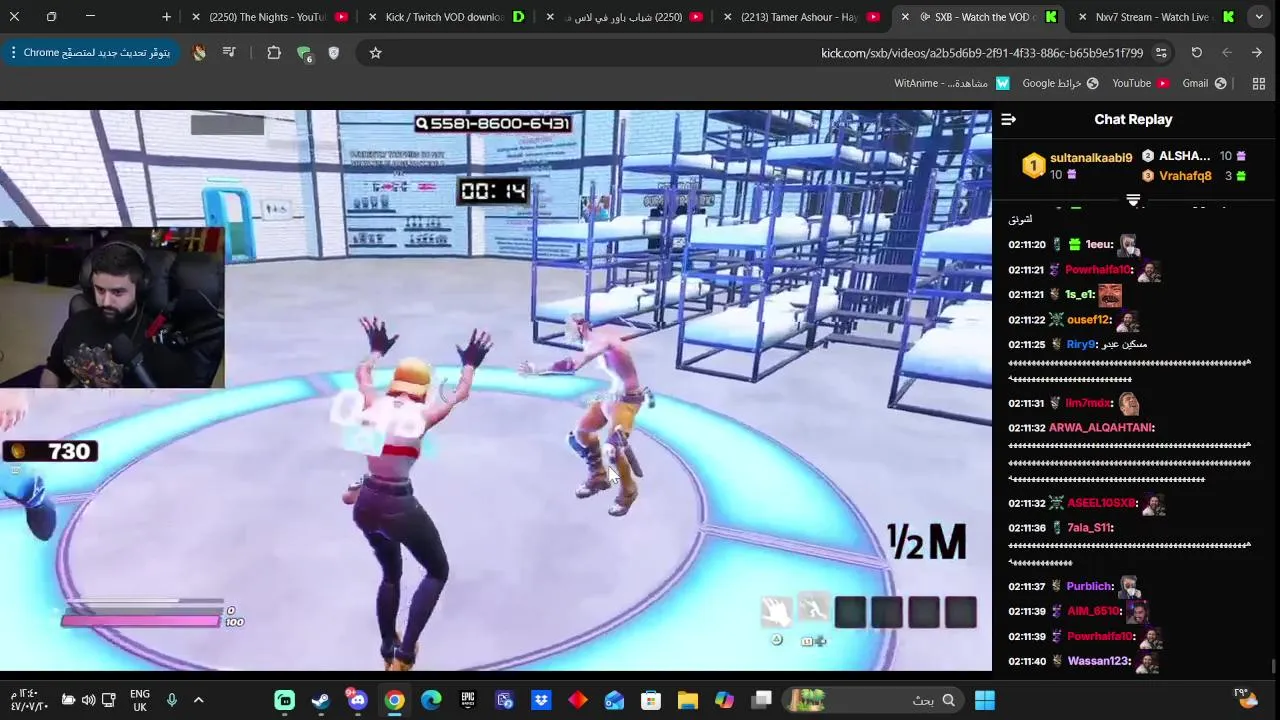Click username ASEEL10SXB in chat

[1100, 504]
